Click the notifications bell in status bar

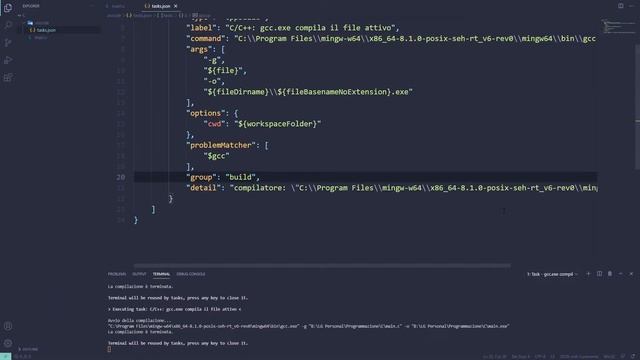coord(633,357)
